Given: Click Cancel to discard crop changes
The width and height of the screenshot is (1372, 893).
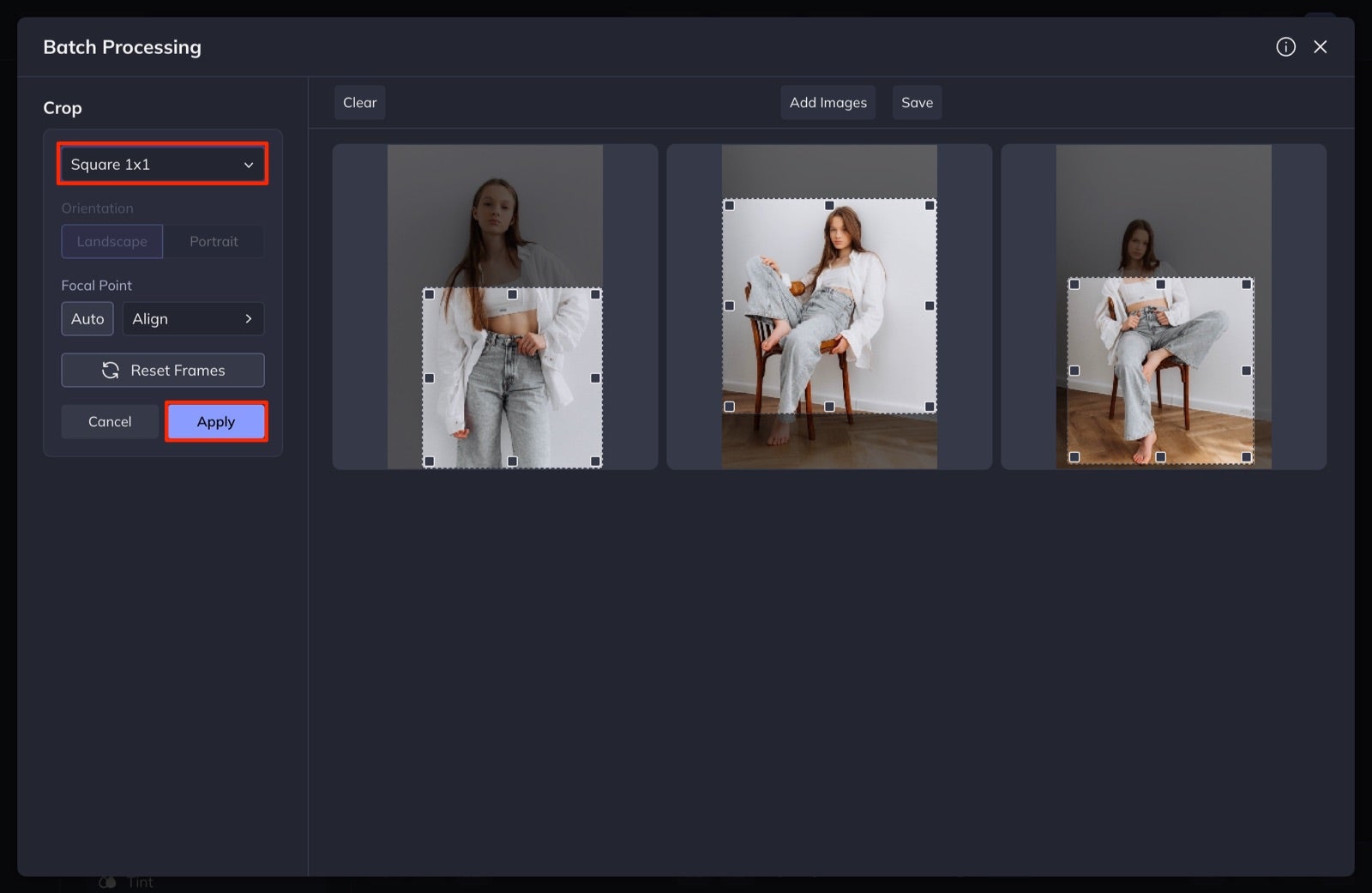Looking at the screenshot, I should [x=109, y=421].
